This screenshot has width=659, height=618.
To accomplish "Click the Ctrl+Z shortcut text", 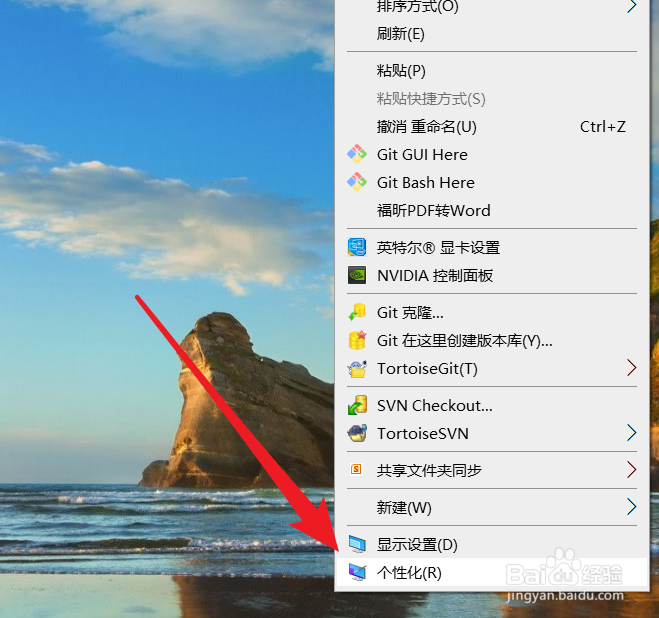I will tap(603, 127).
